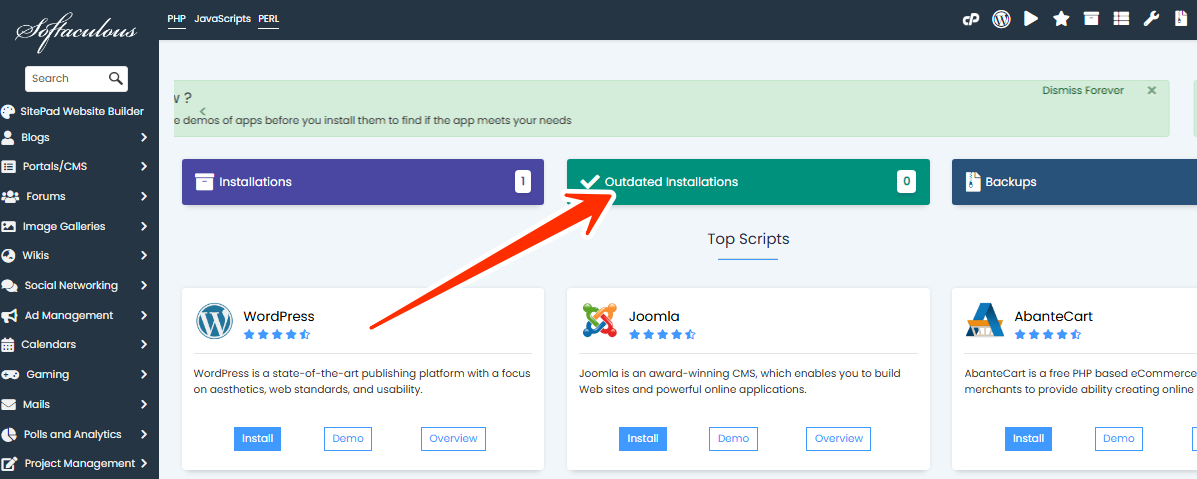Expand the Forums category chevron

coord(144,196)
